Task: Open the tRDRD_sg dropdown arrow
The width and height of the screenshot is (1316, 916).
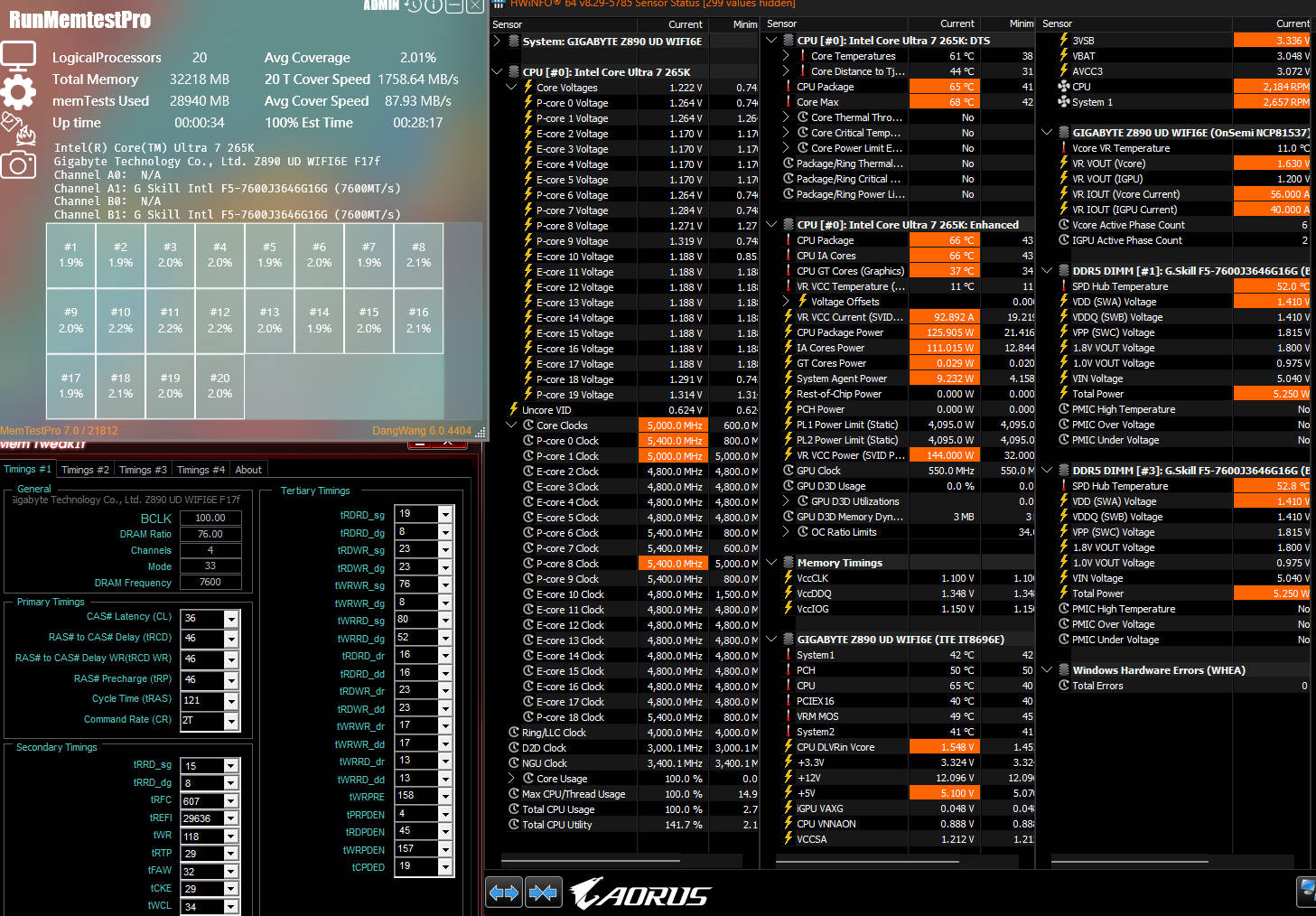Action: (444, 514)
